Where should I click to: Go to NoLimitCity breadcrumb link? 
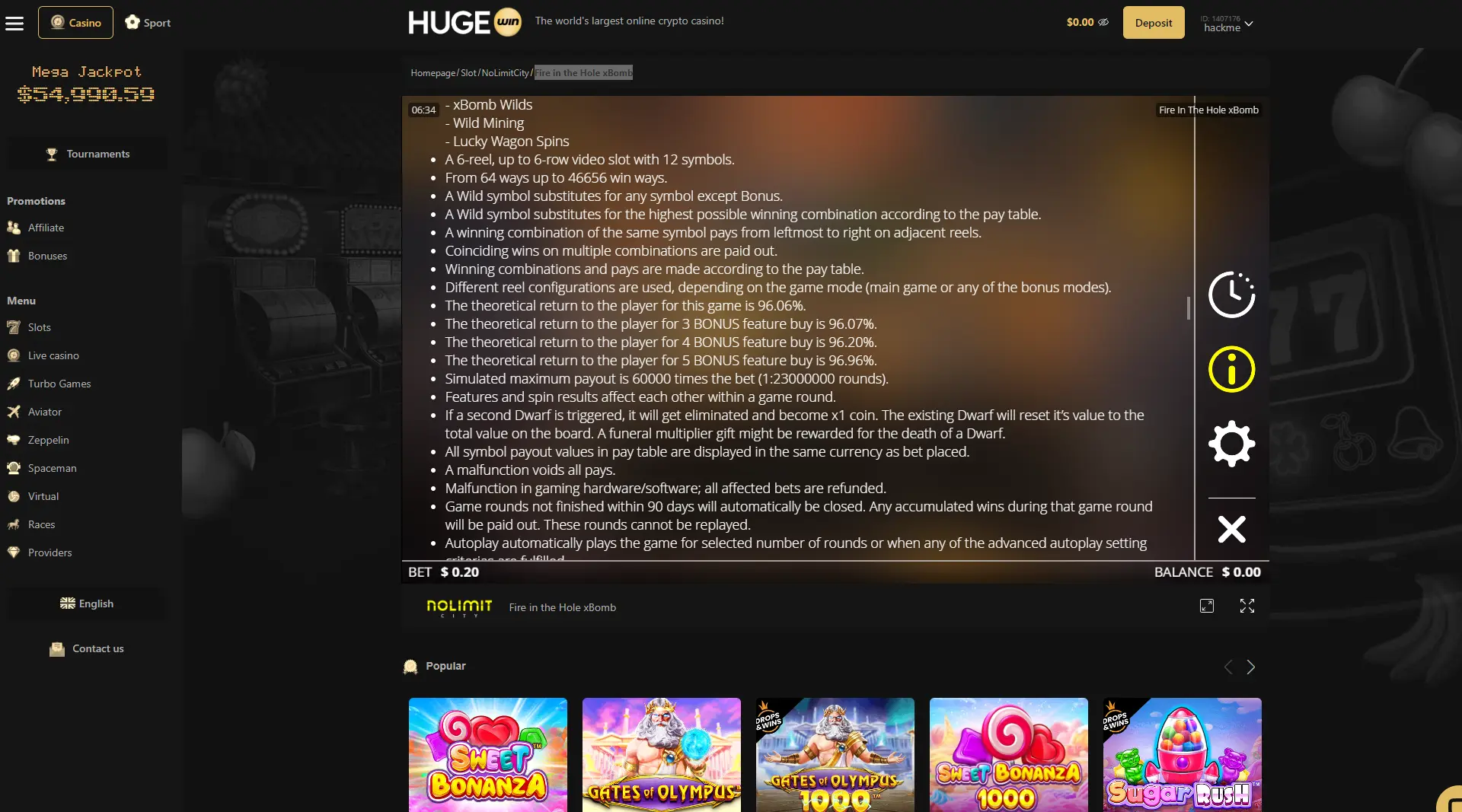(505, 73)
